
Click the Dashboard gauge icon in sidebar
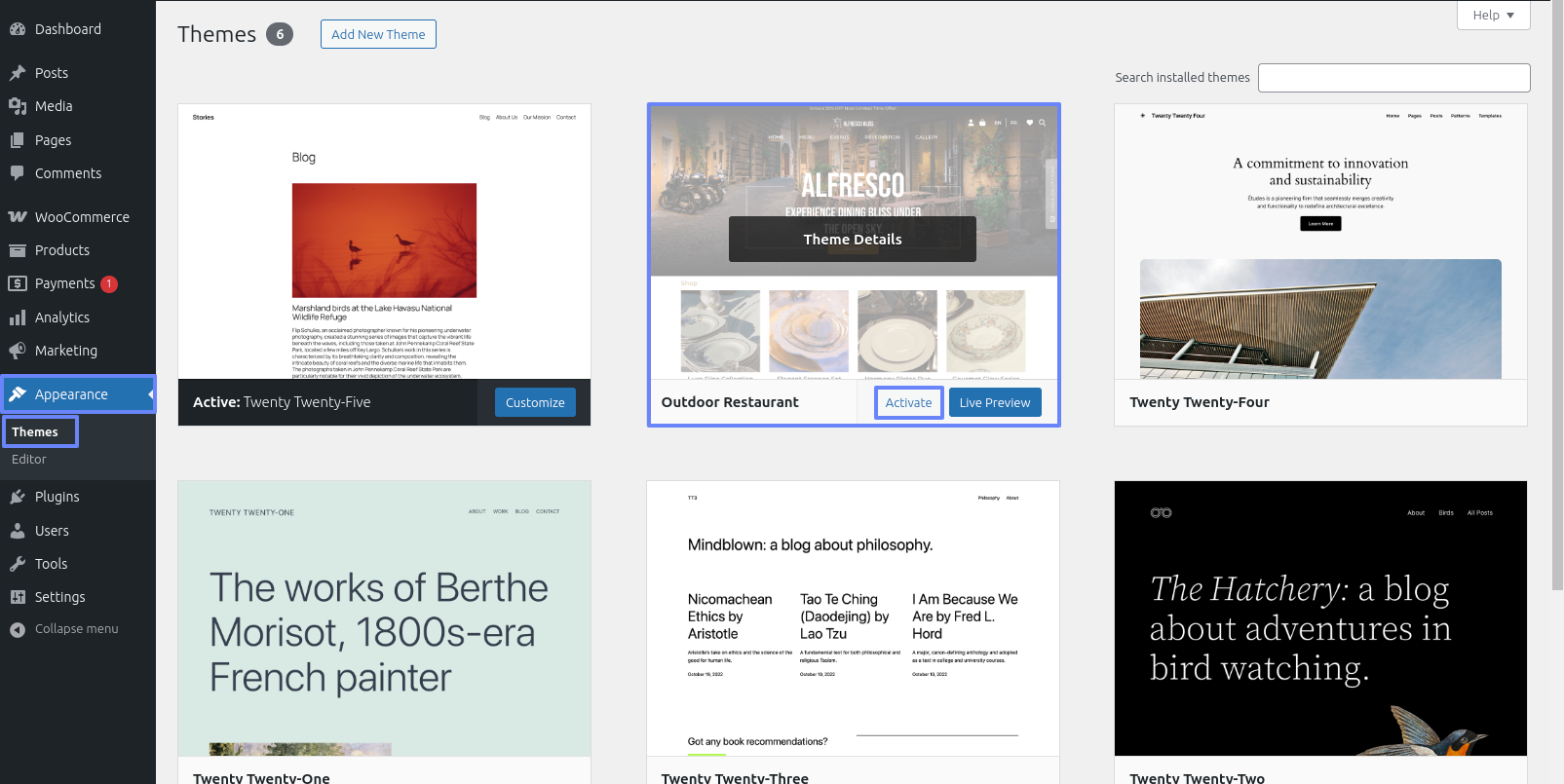(x=18, y=29)
